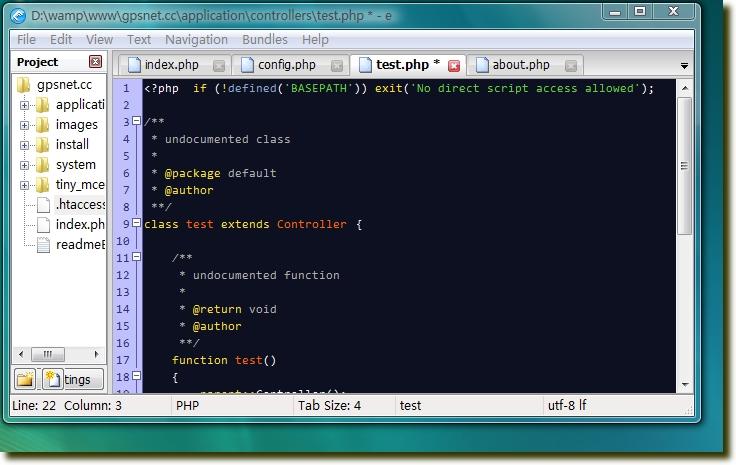Collapse the class comment fold at line 3

coord(137,122)
